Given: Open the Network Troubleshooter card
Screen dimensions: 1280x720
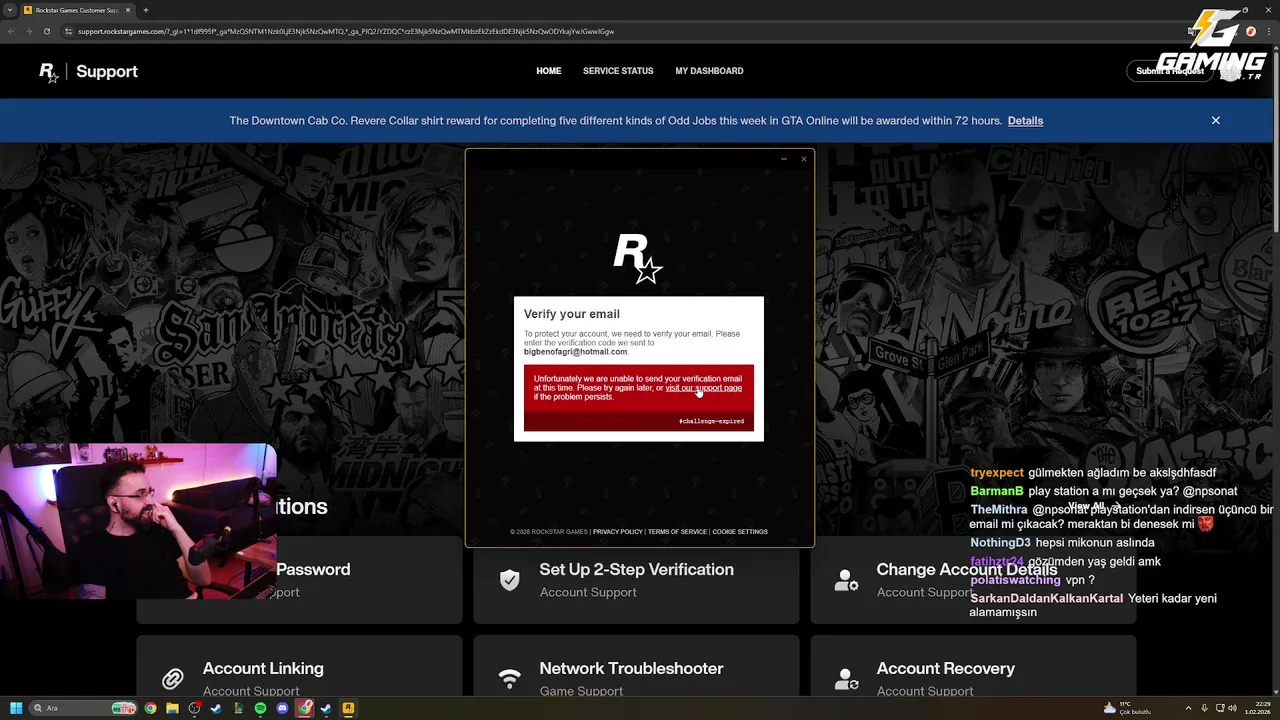Looking at the screenshot, I should [636, 667].
